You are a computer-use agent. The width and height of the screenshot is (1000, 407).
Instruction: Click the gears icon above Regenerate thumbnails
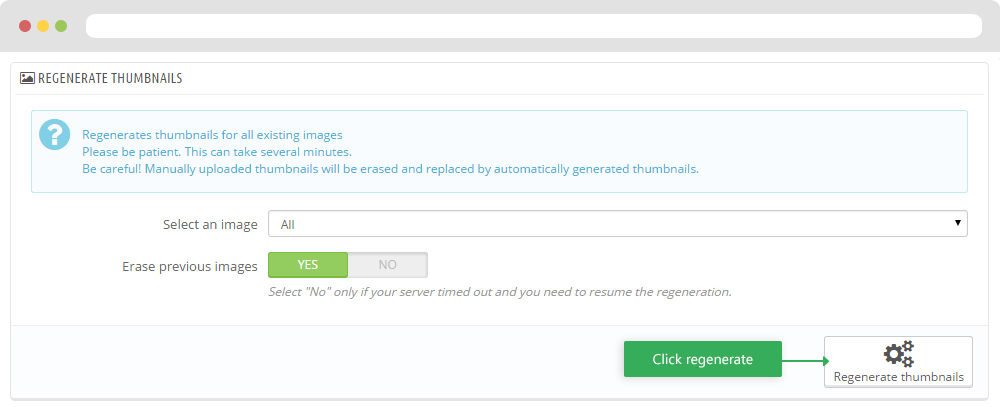[x=898, y=354]
